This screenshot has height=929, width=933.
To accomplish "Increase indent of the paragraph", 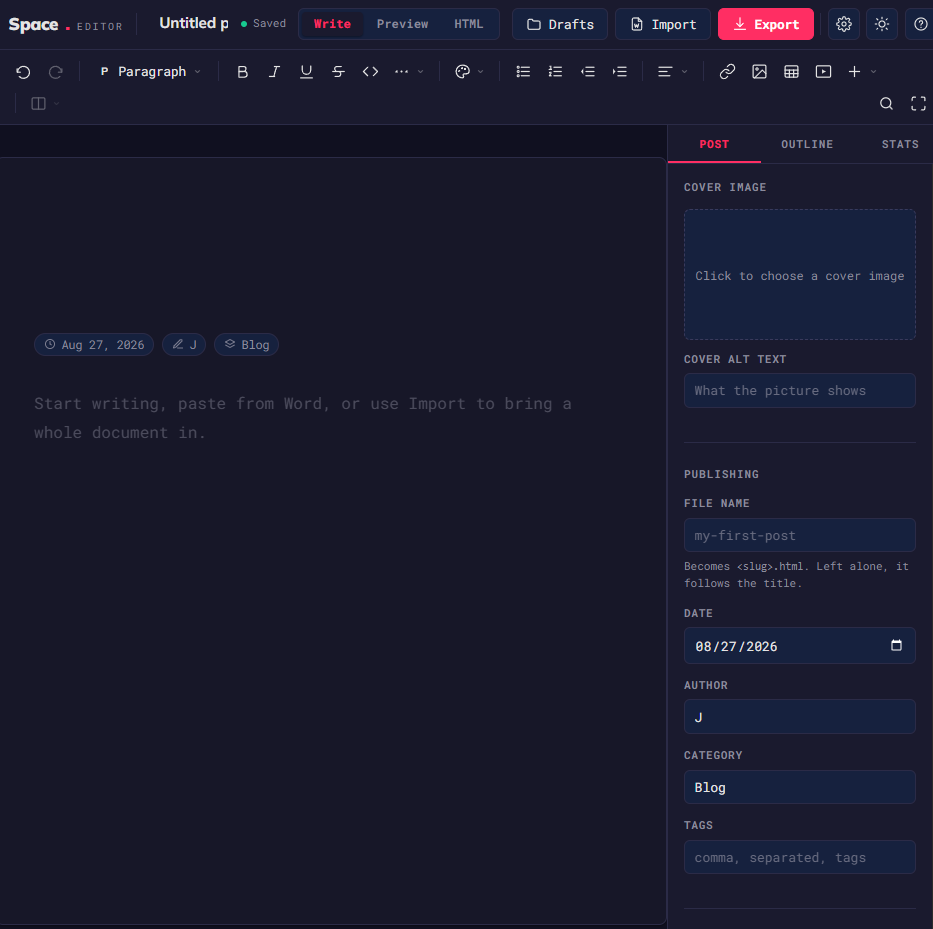I will (x=619, y=72).
